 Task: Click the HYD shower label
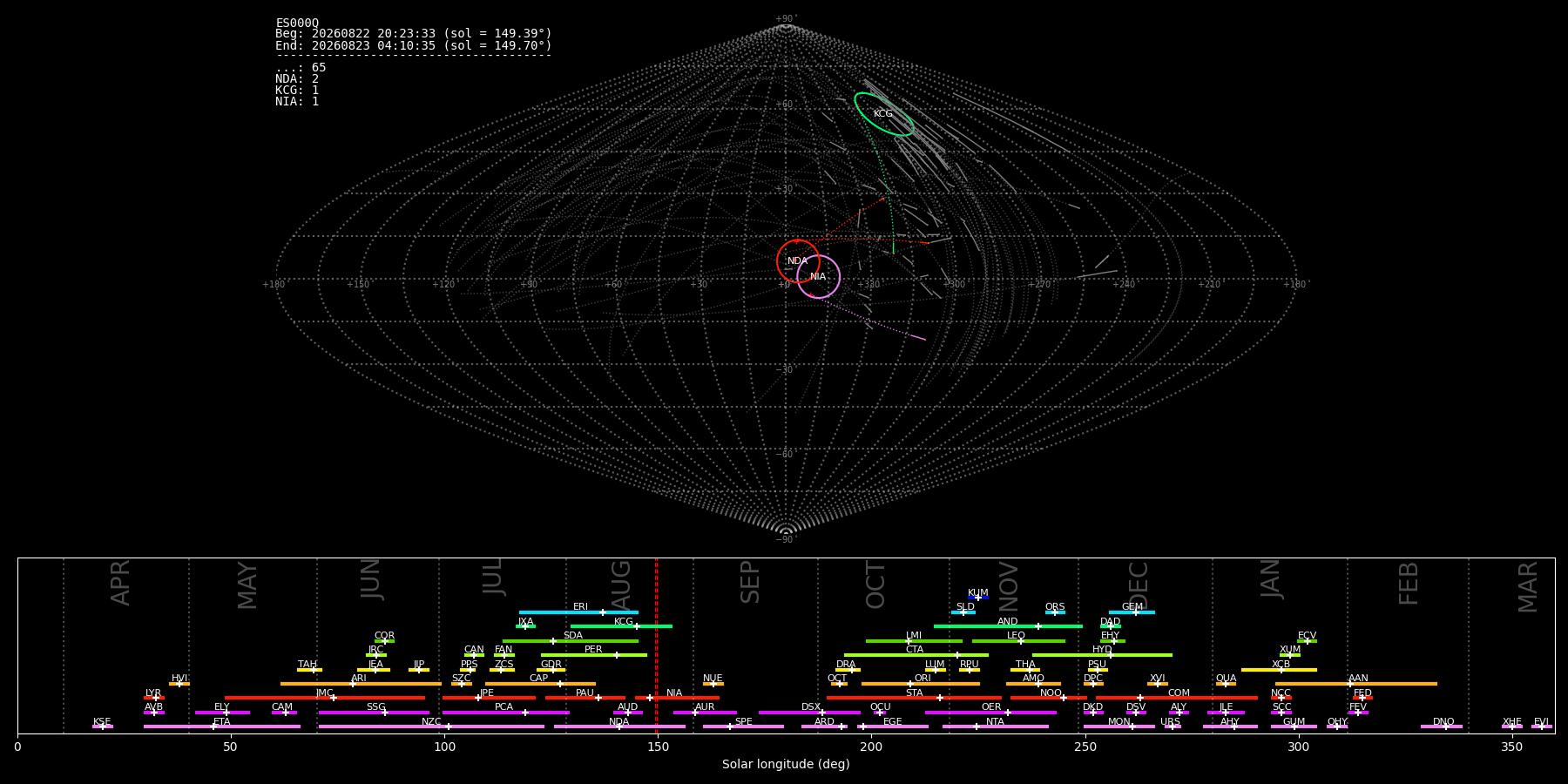click(x=1102, y=650)
